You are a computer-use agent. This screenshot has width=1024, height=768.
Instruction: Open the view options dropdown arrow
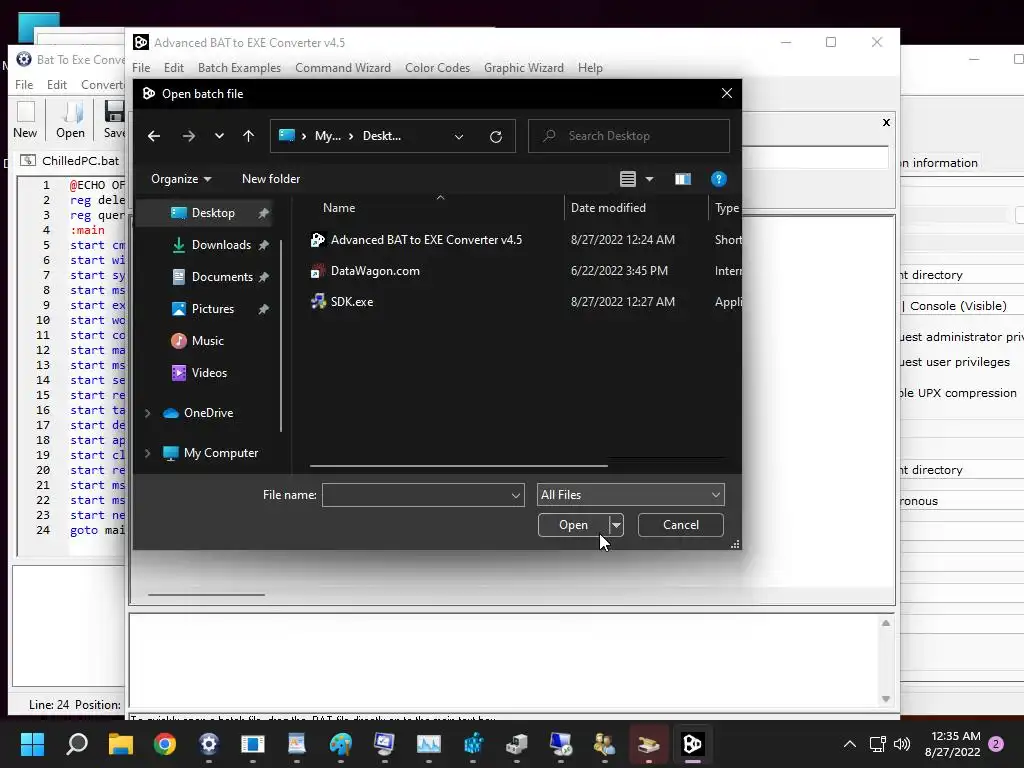tap(649, 179)
